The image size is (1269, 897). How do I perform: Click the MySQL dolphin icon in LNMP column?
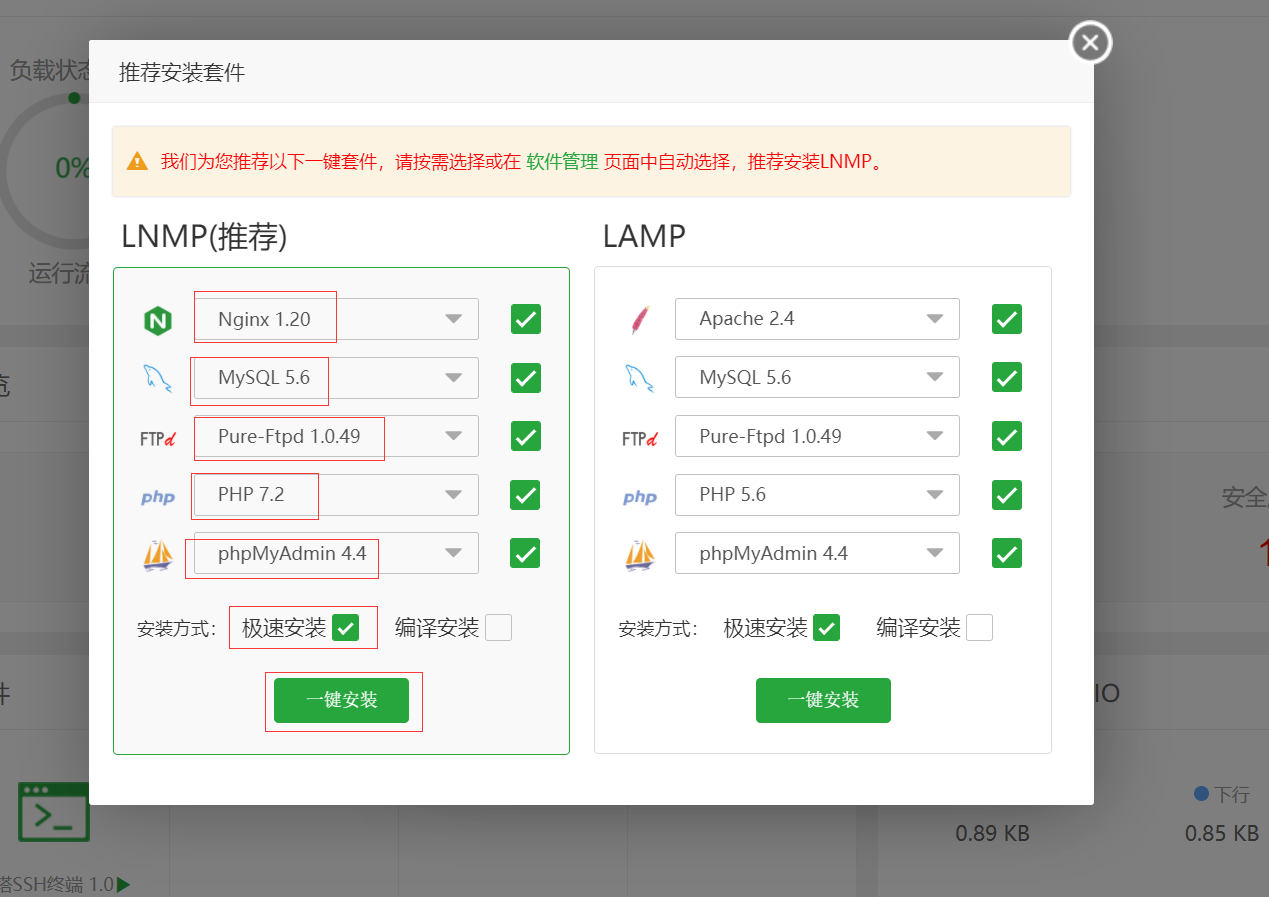(x=157, y=378)
